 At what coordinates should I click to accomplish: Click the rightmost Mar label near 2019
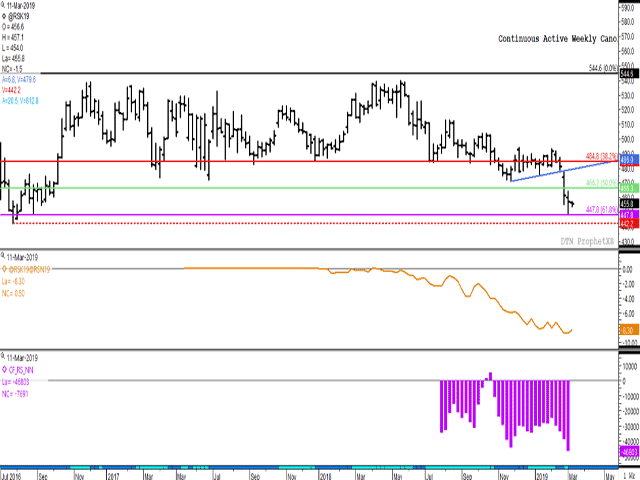(x=572, y=476)
